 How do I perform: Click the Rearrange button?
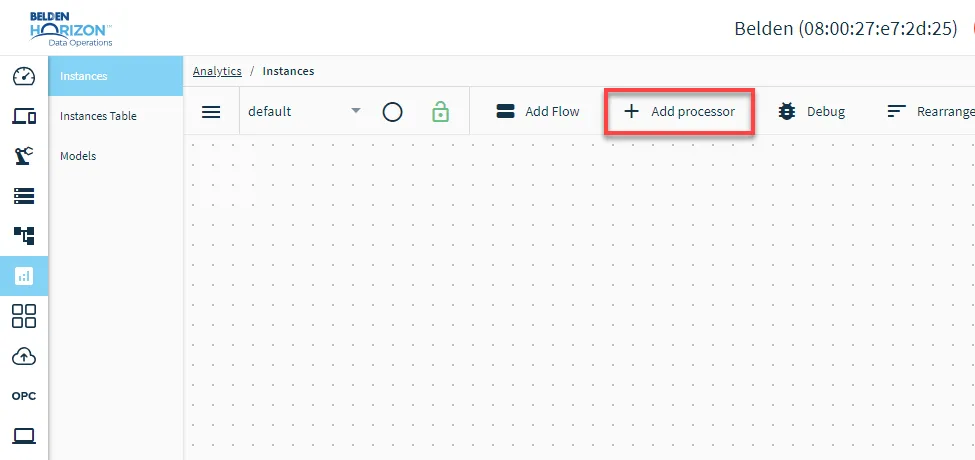click(931, 111)
